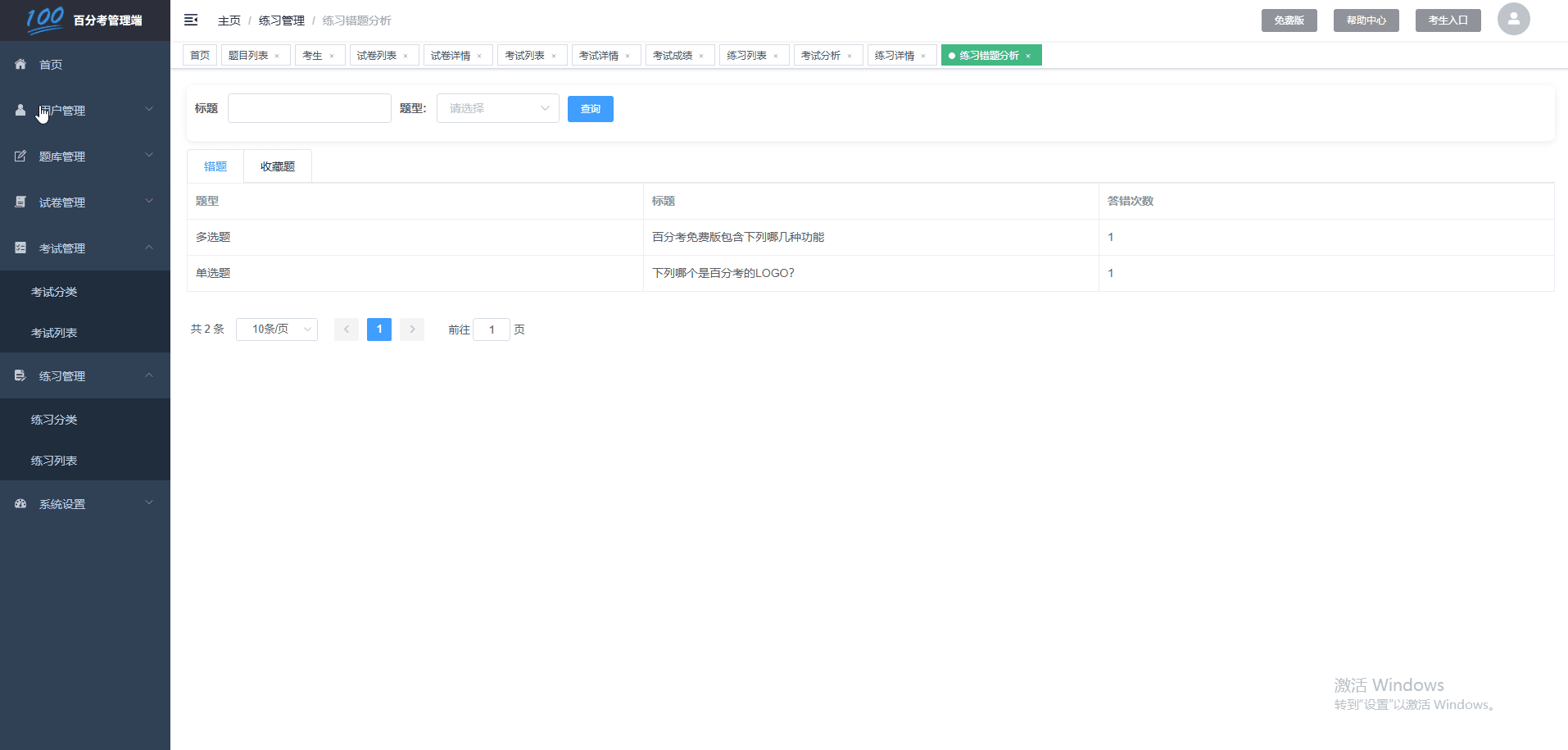Screen dimensions: 1568x750
Task: Switch to the 收藏题 tab
Action: coord(277,166)
